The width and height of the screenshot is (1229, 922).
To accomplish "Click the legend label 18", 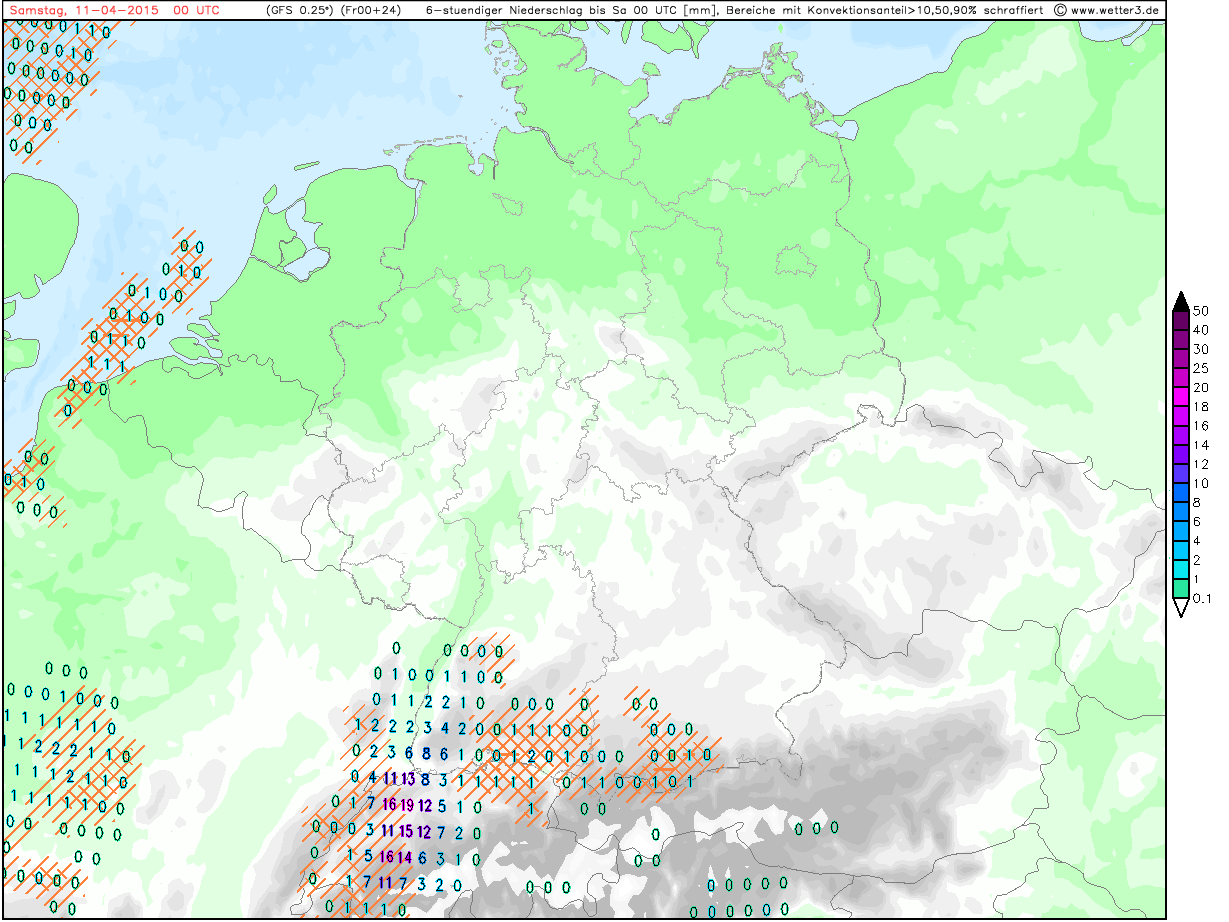I will click(x=1201, y=406).
